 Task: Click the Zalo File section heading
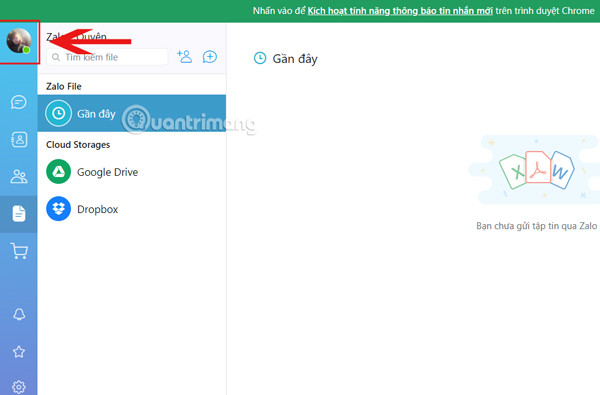[x=64, y=87]
